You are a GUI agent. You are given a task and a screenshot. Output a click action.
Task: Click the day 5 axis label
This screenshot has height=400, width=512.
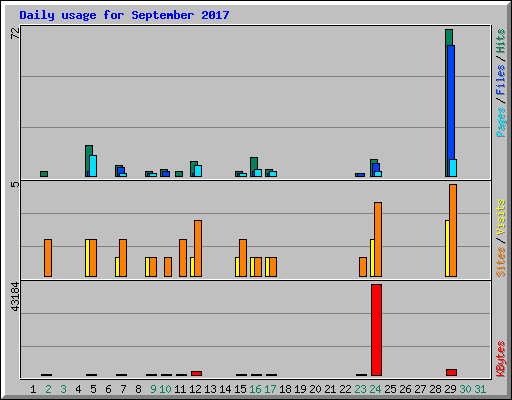[93, 389]
